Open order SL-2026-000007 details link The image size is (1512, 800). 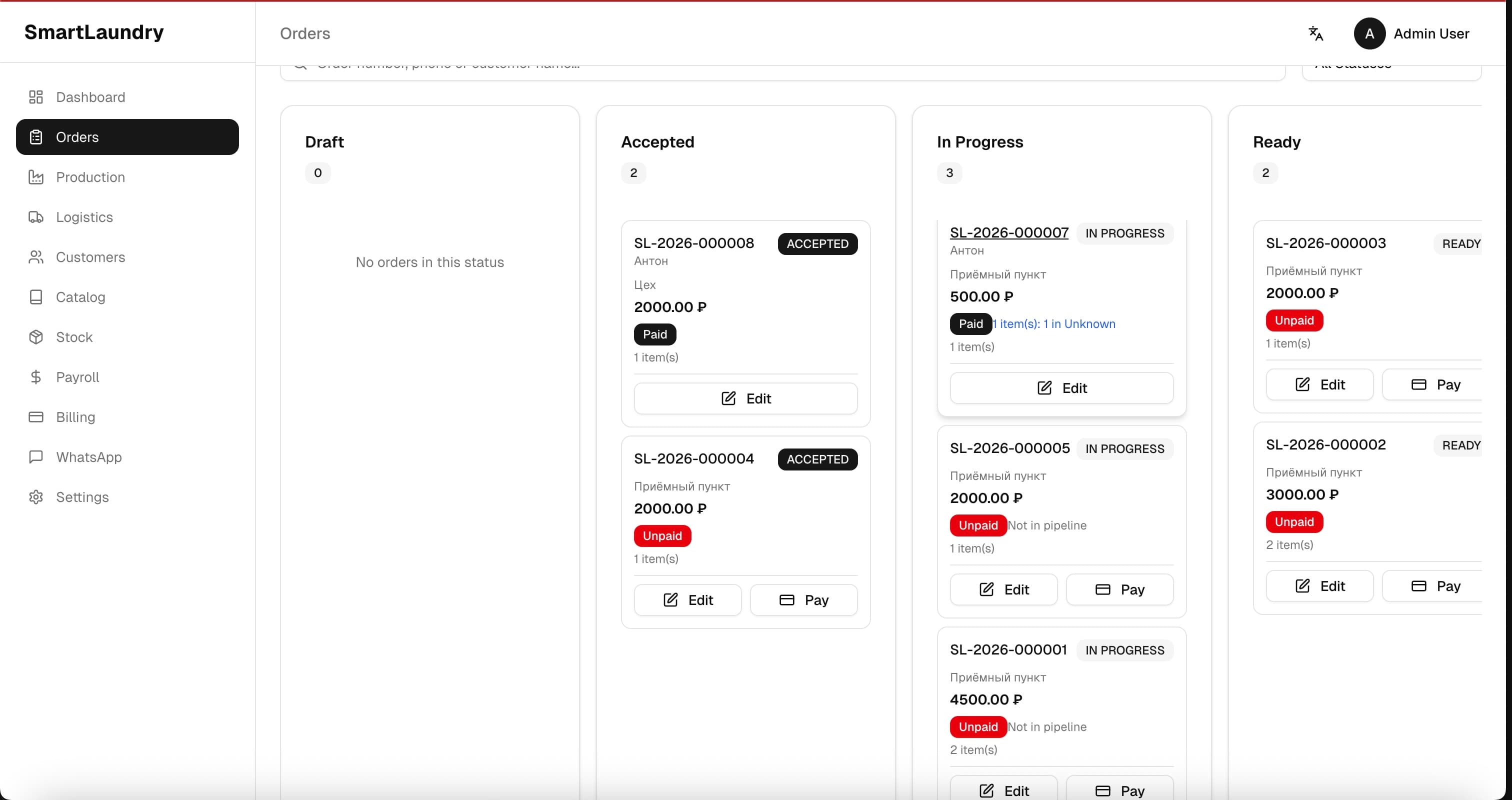[1008, 232]
